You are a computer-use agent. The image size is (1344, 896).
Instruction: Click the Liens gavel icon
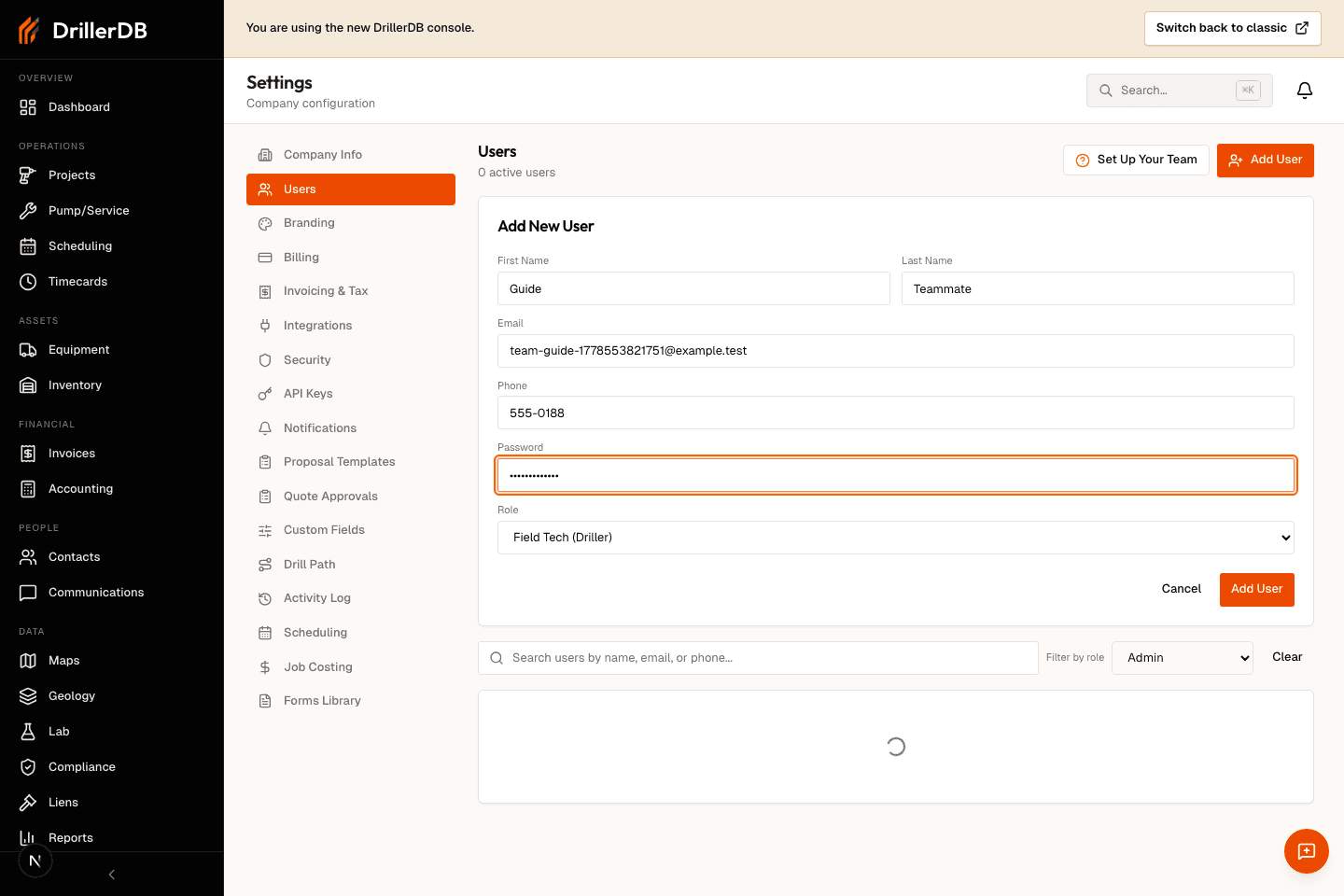pyautogui.click(x=28, y=803)
